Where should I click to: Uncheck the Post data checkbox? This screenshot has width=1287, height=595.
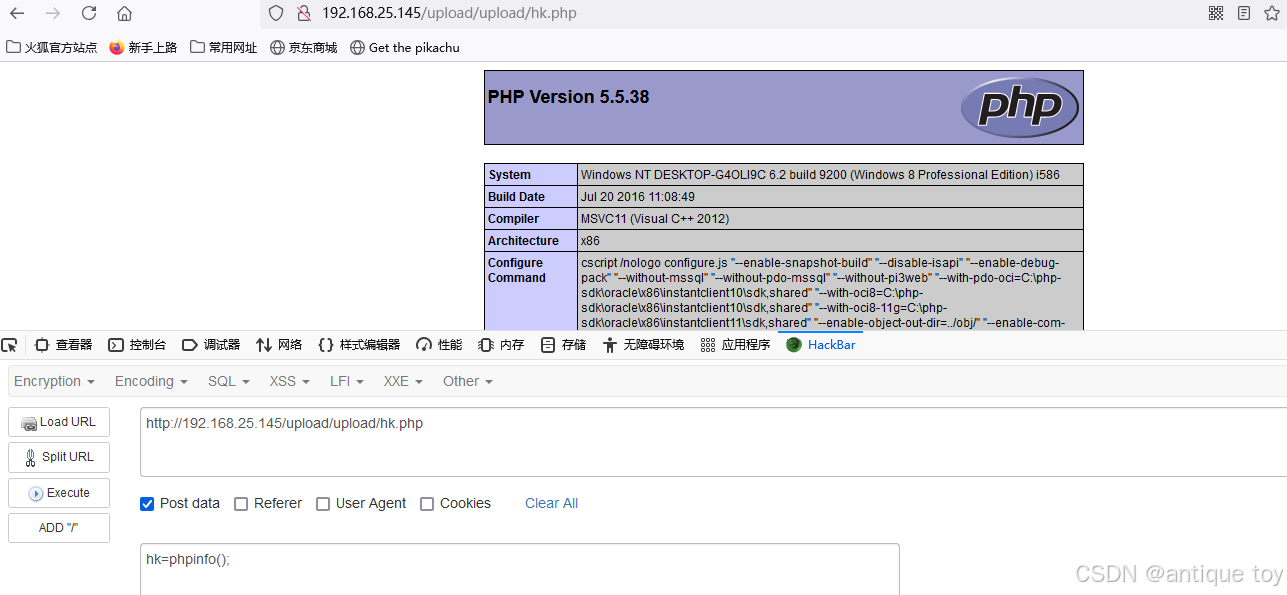click(147, 504)
